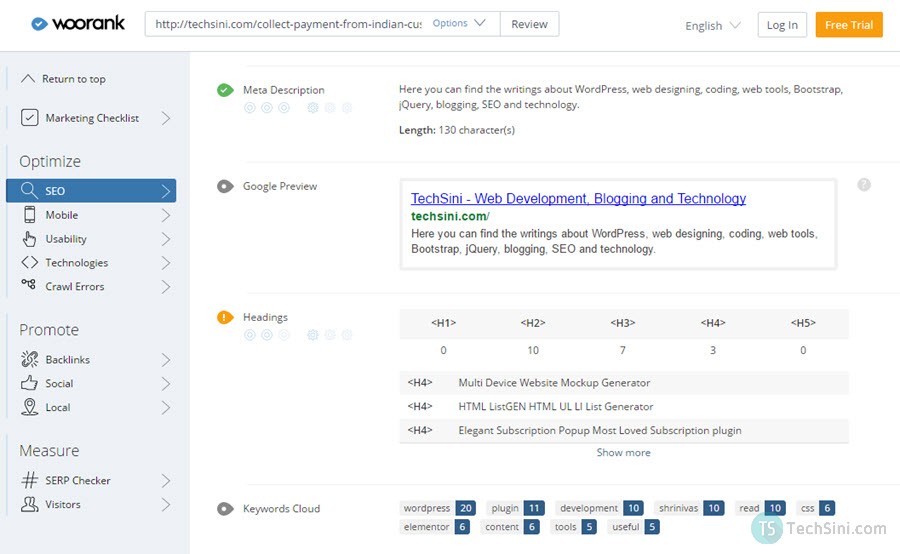This screenshot has height=554, width=900.
Task: Expand the Mobile section chevron
Action: click(x=166, y=215)
